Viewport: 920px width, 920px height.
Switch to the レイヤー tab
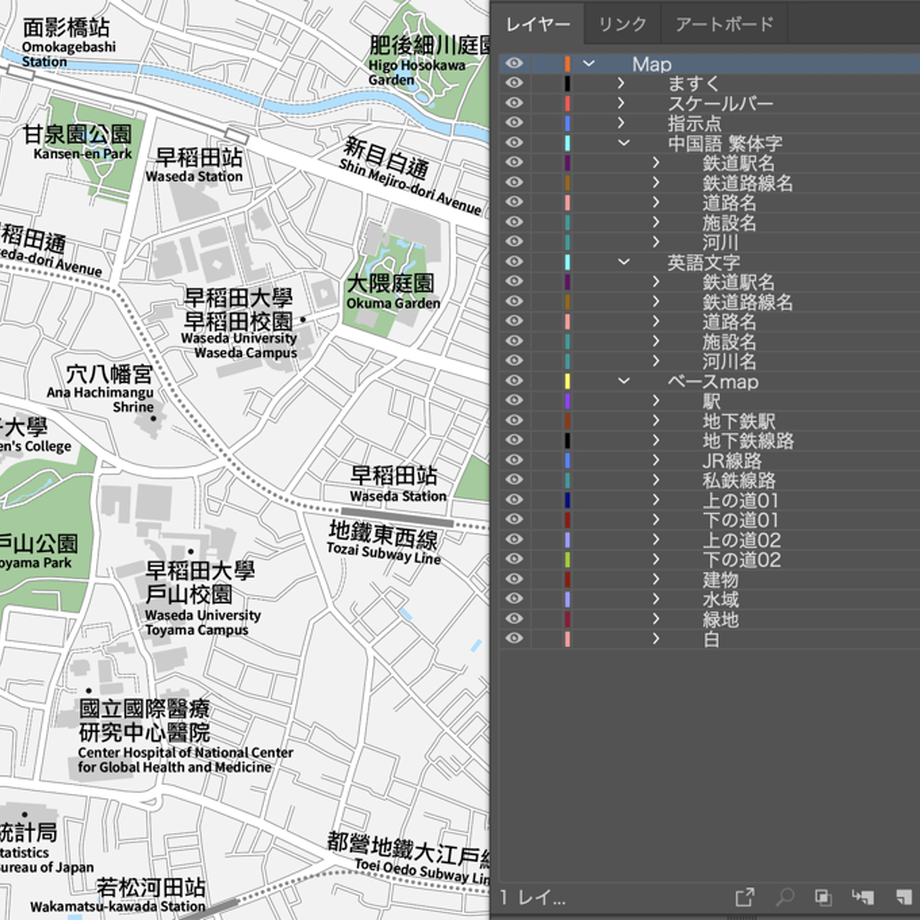point(537,24)
